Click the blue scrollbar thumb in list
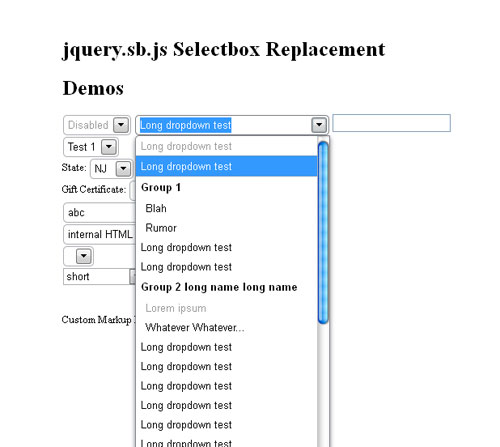Image resolution: width=500 pixels, height=447 pixels. (x=323, y=232)
